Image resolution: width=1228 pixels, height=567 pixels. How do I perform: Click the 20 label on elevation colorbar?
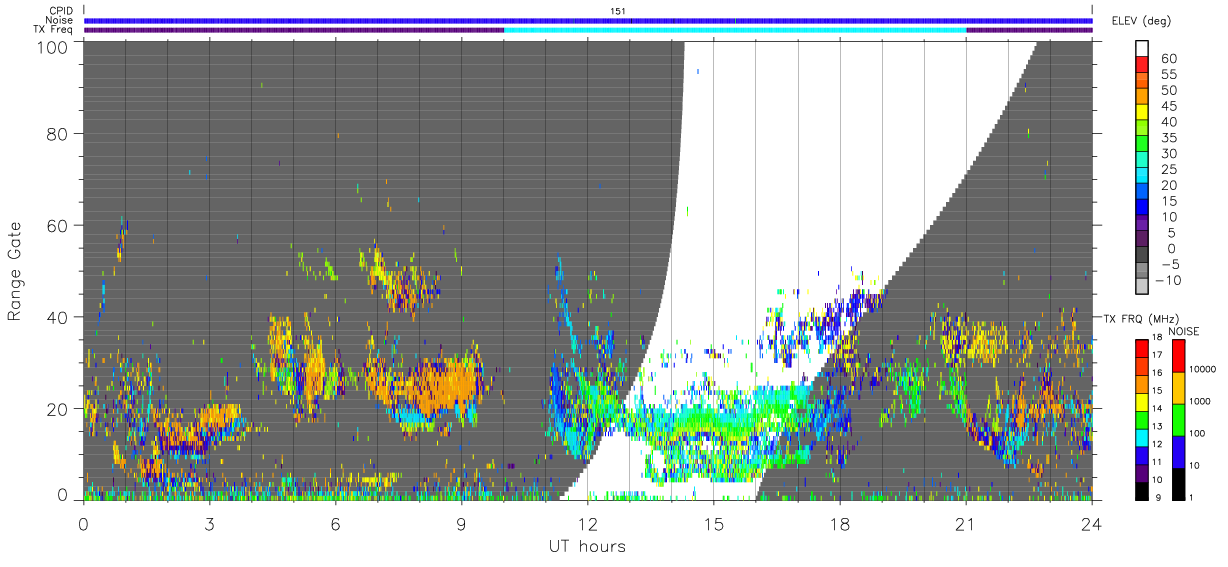(x=1169, y=185)
